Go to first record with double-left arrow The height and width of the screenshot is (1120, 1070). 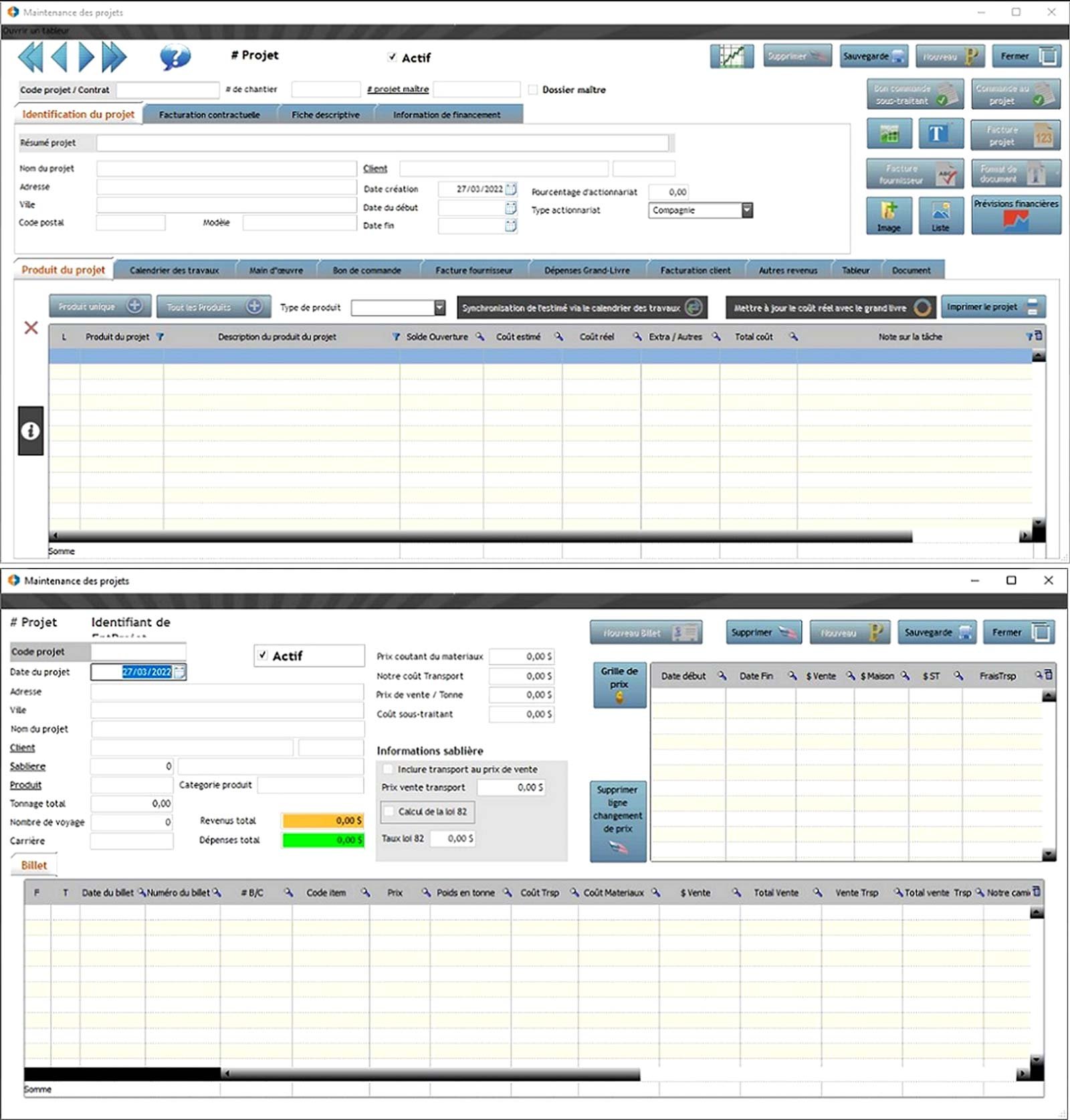click(30, 57)
